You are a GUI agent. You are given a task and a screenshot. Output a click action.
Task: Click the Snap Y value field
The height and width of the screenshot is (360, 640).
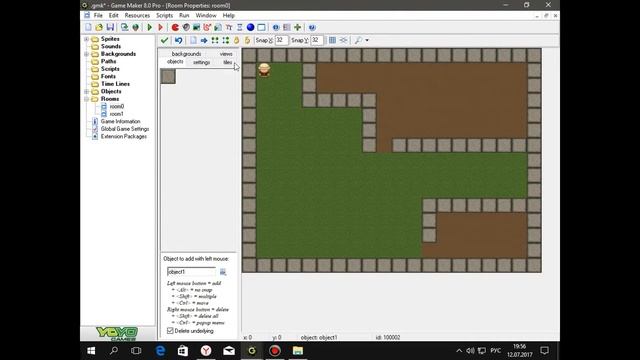[317, 40]
